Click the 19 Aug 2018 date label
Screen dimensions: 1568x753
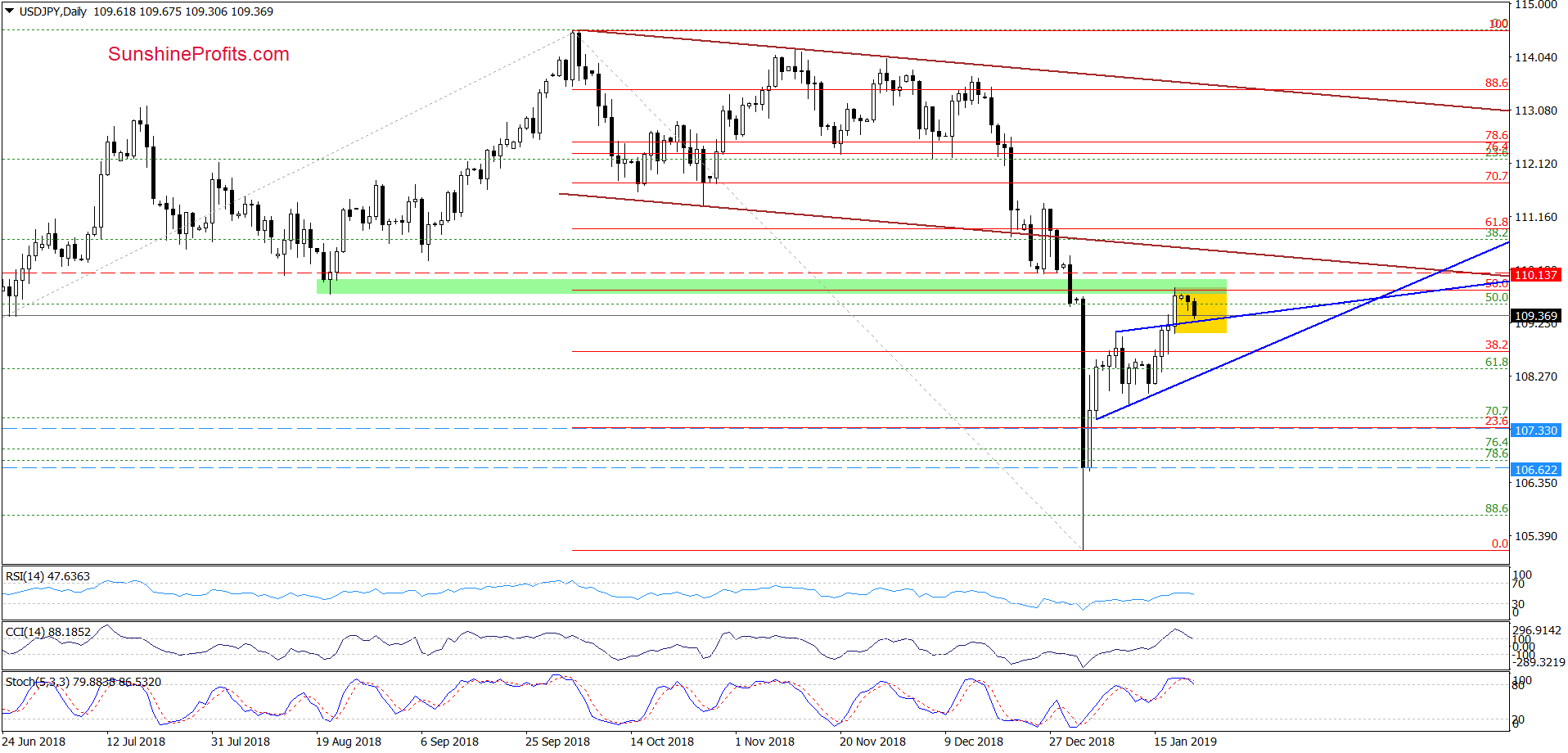click(x=349, y=742)
